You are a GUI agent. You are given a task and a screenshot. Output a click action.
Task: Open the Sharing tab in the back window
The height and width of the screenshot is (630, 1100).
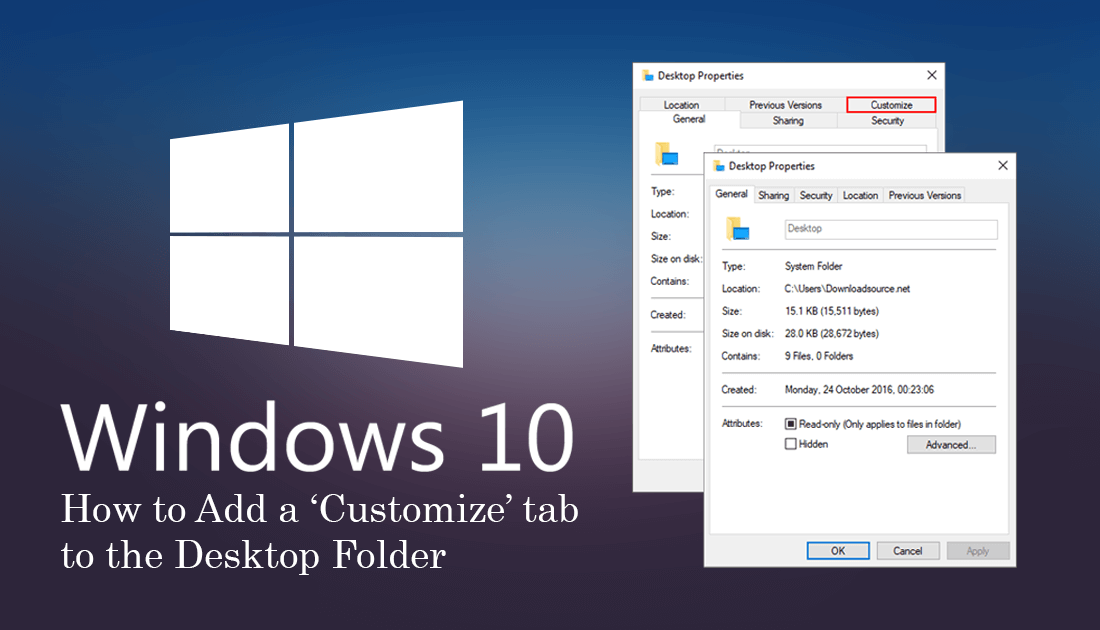tap(788, 121)
